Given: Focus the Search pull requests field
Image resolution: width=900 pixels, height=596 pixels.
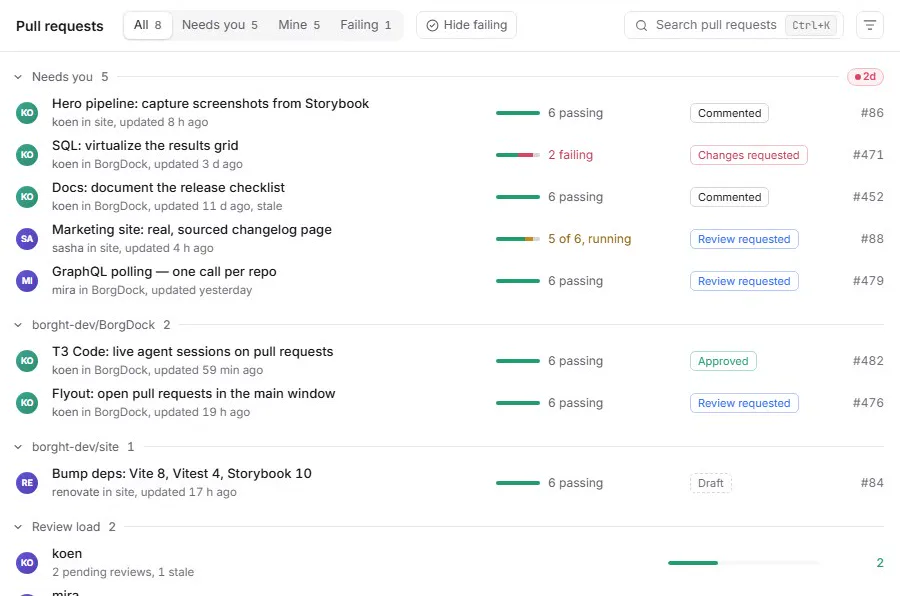Looking at the screenshot, I should tap(734, 25).
